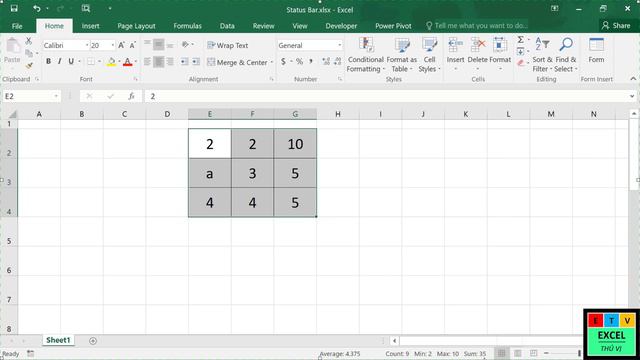Apply red Font Color
Image resolution: width=640 pixels, height=360 pixels.
pos(127,62)
